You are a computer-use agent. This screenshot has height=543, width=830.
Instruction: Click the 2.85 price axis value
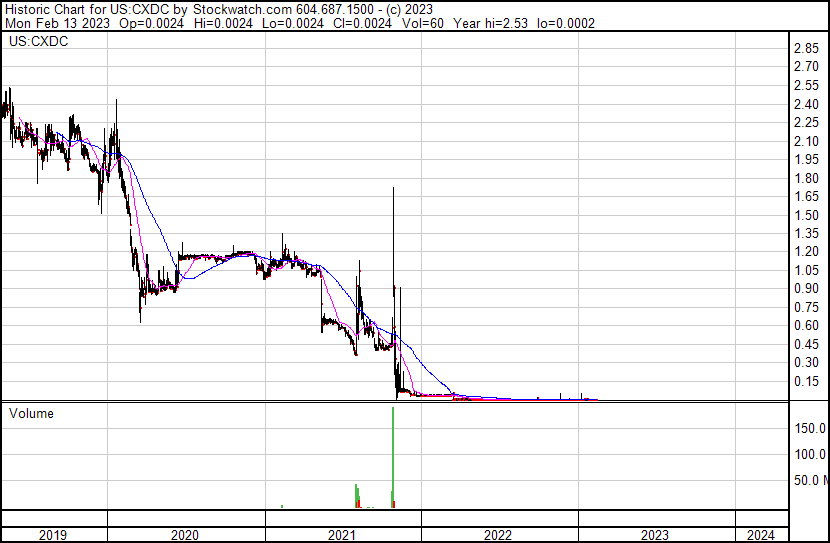click(807, 49)
